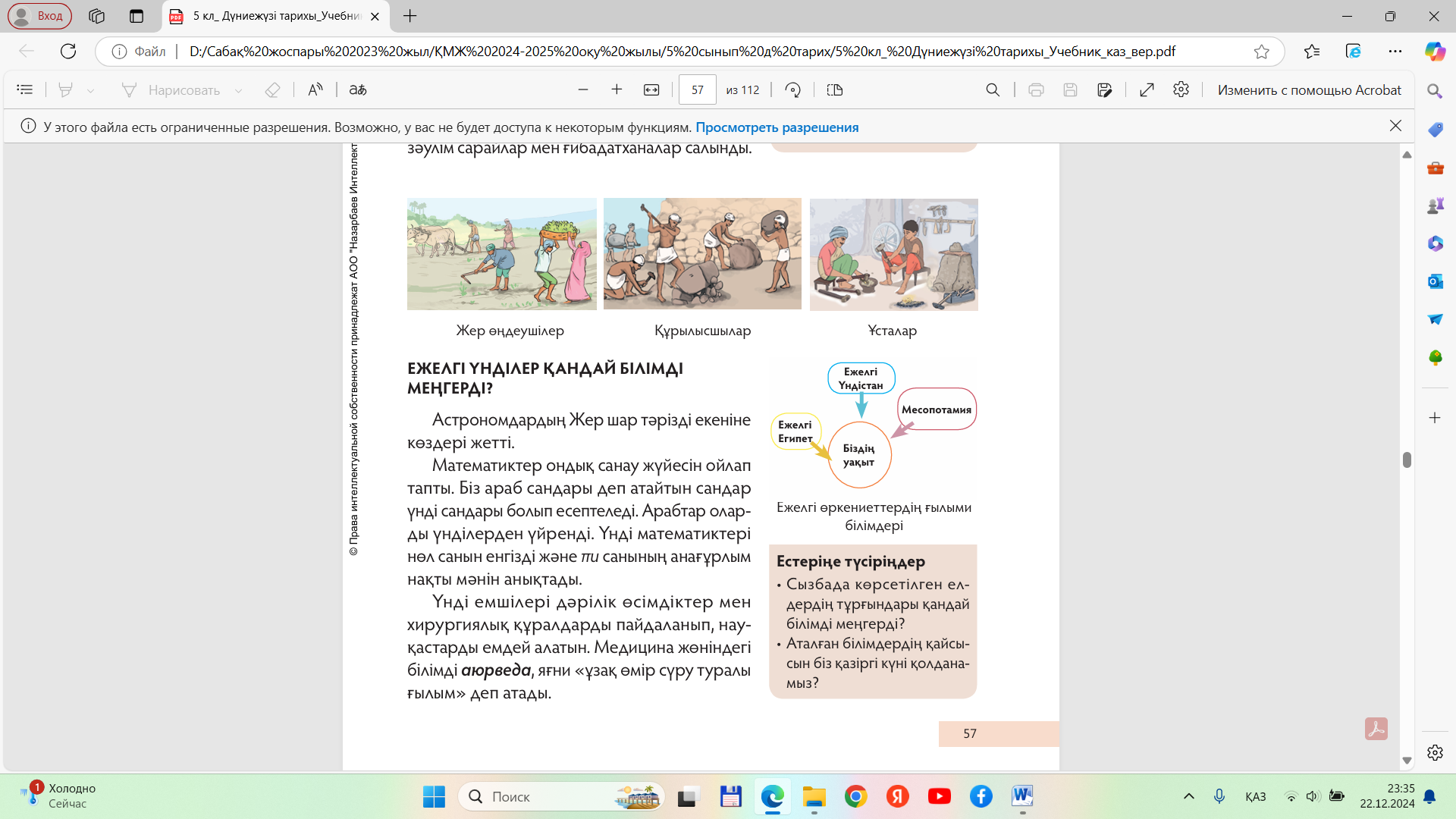Screen dimensions: 1456x819
Task: Open the table of contents panel
Action: tap(24, 89)
